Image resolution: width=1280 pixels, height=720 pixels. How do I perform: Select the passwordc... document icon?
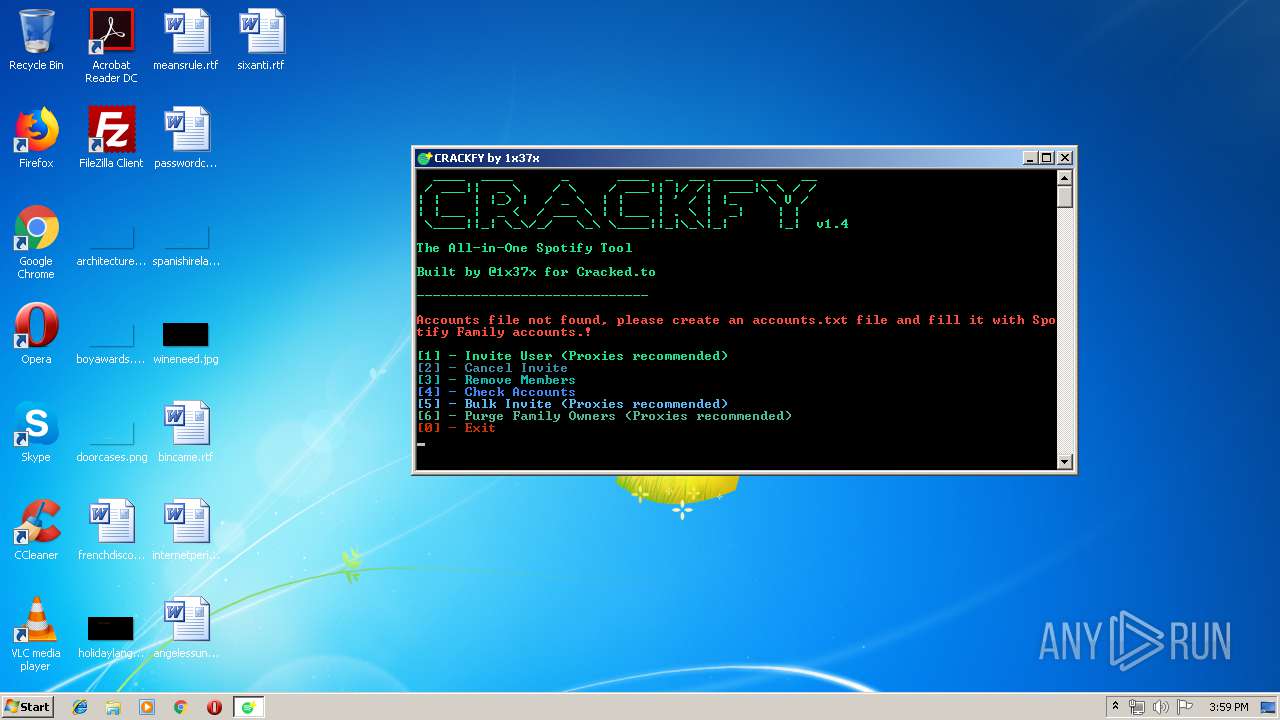click(x=186, y=138)
